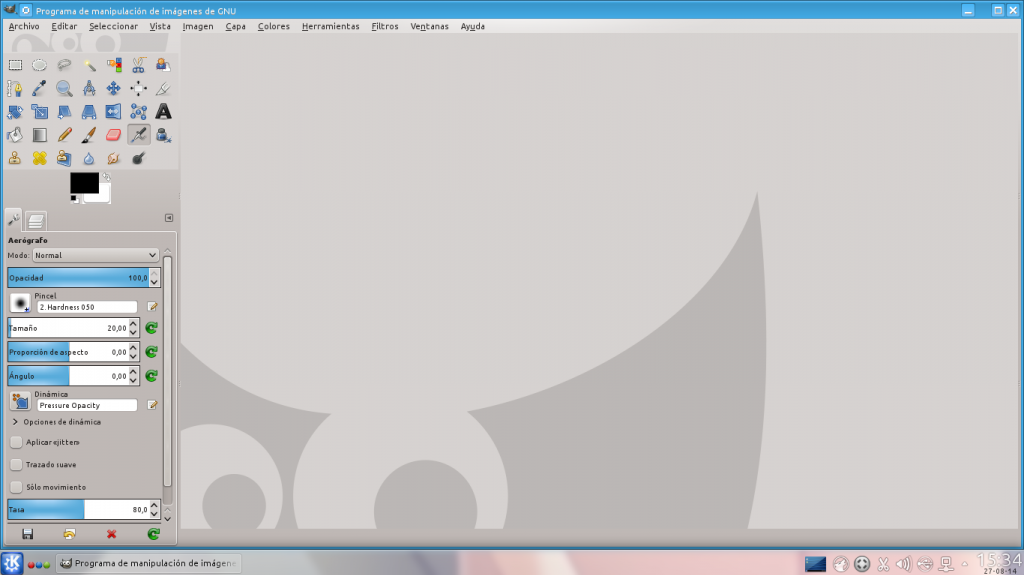This screenshot has height=575, width=1024.
Task: Select the Blend gradient tool
Action: pyautogui.click(x=40, y=135)
